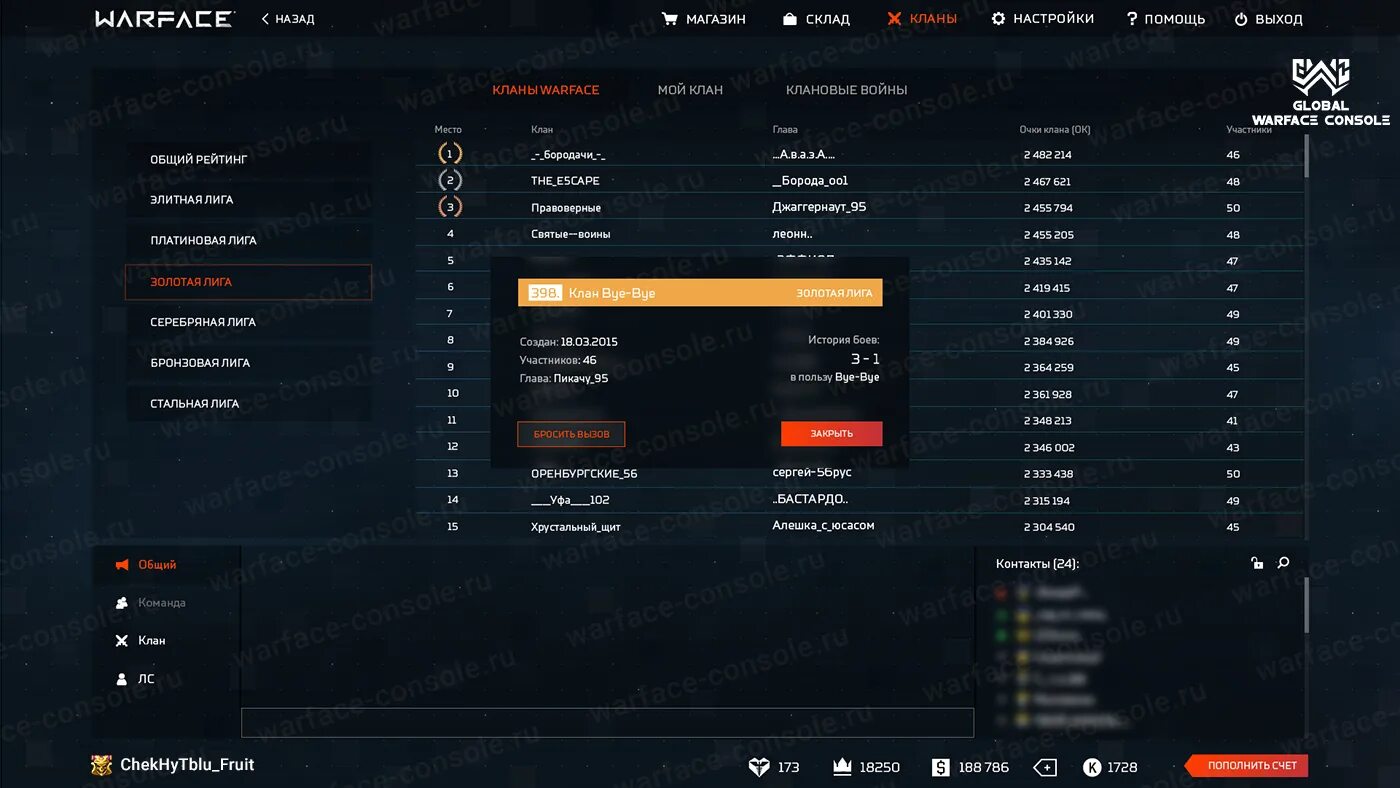Toggle the contacts lock icon

pos(1257,563)
